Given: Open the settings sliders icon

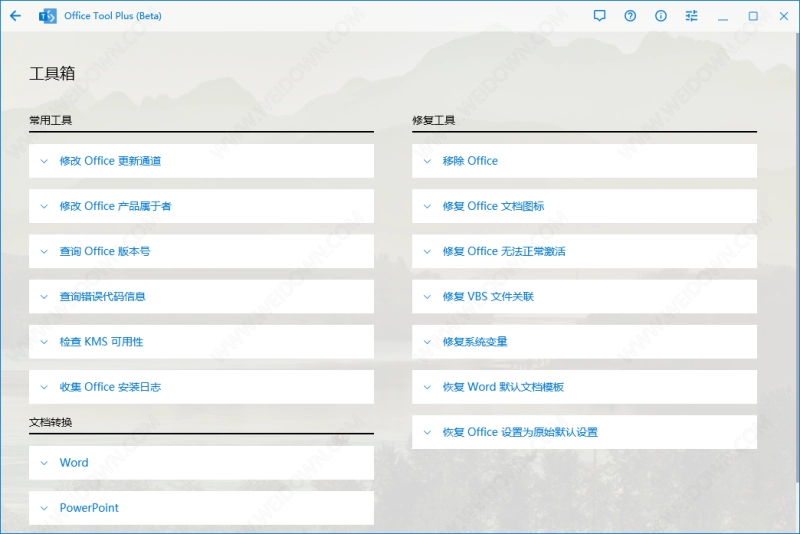Looking at the screenshot, I should point(691,16).
